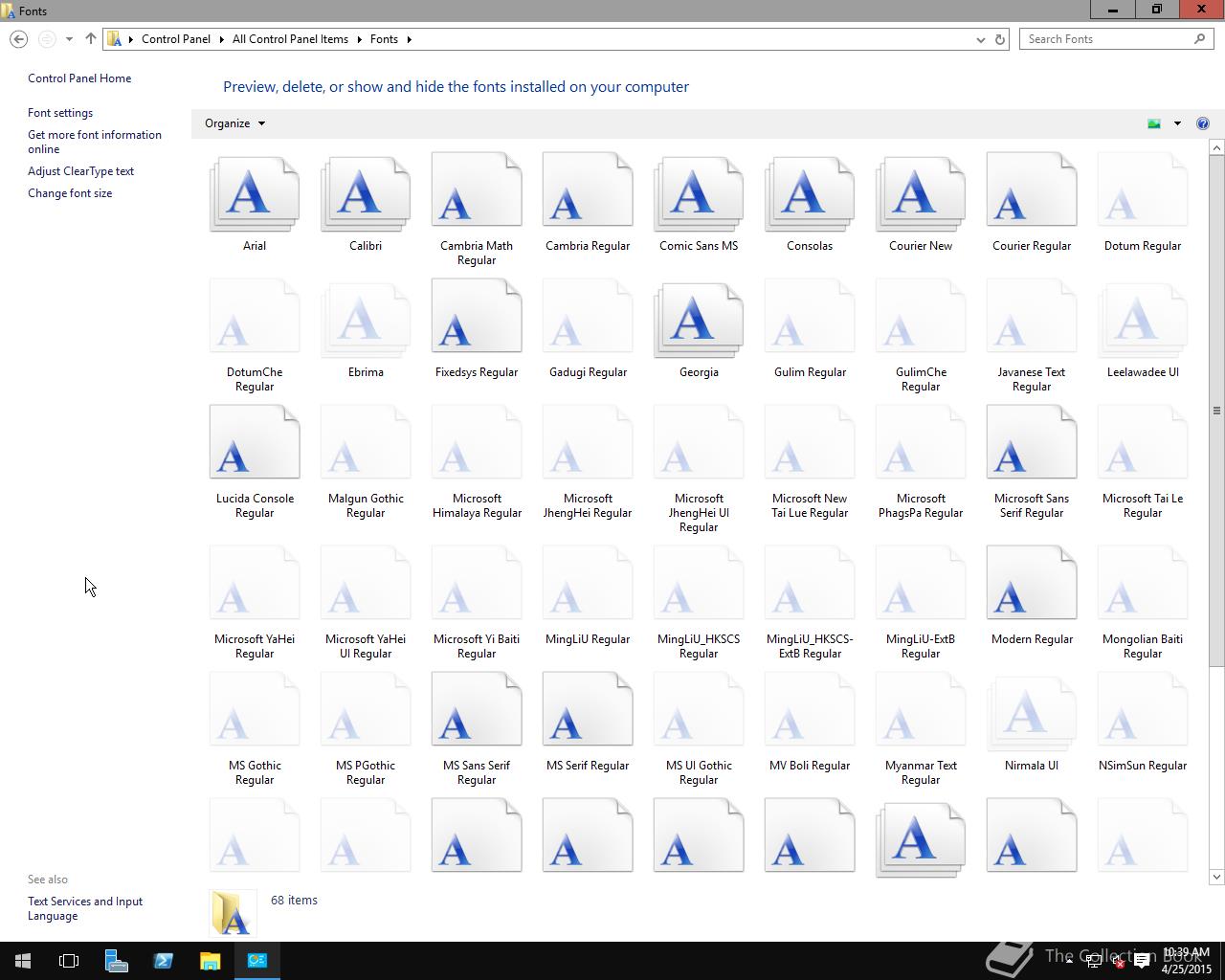This screenshot has width=1225, height=980.
Task: Select the Microsoft Sans Serif Regular icon
Action: [x=1032, y=442]
